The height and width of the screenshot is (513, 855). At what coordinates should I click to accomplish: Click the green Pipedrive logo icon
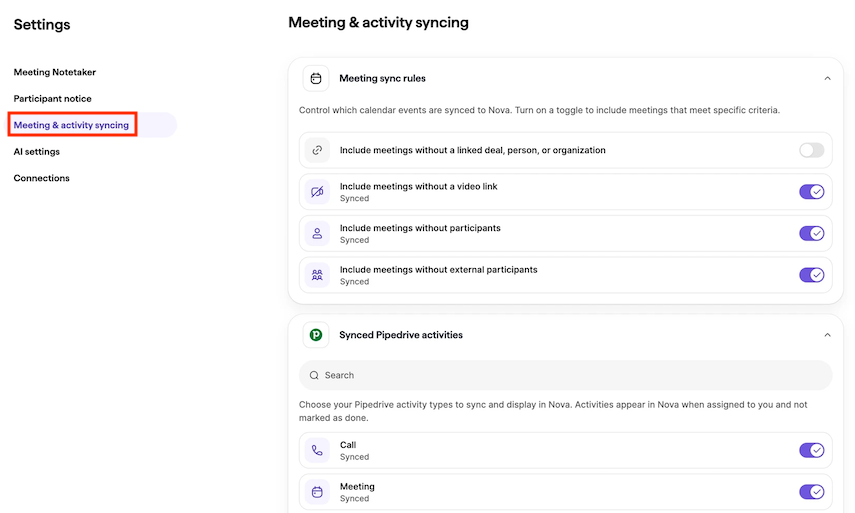(x=316, y=335)
